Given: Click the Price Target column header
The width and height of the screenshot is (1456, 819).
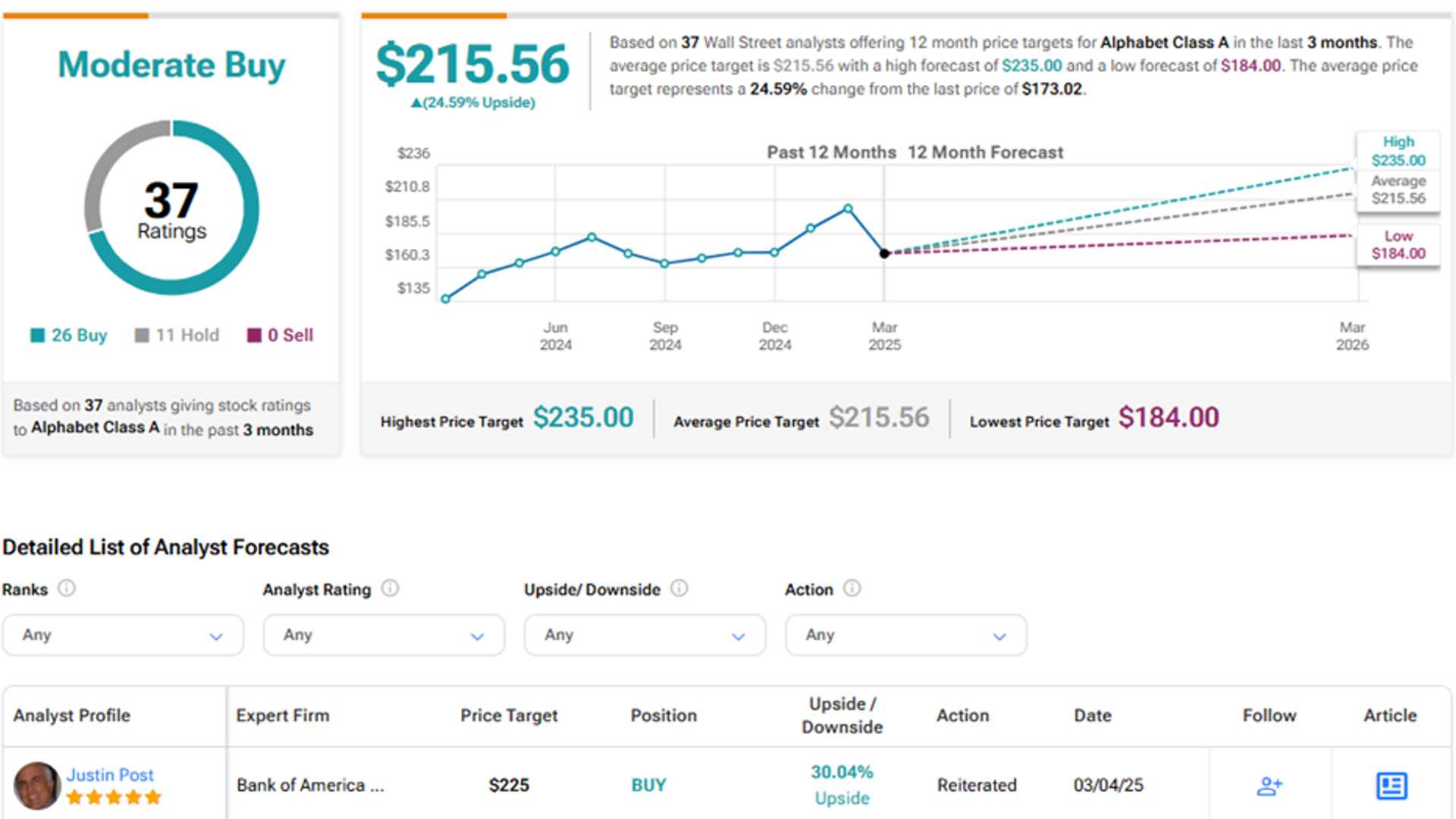Looking at the screenshot, I should pyautogui.click(x=509, y=716).
